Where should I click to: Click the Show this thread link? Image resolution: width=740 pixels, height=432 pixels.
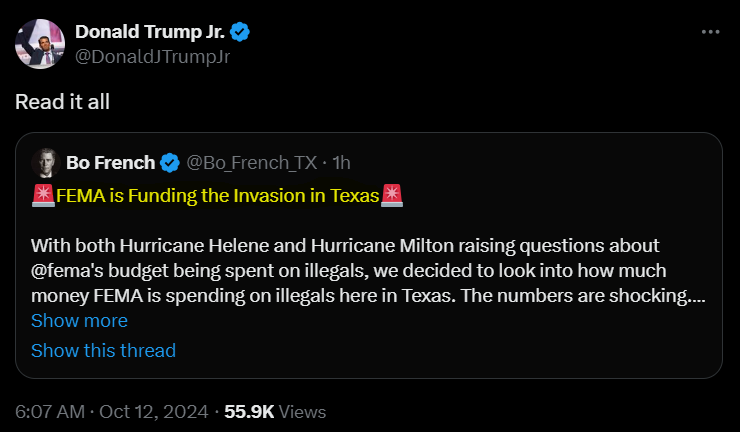pyautogui.click(x=103, y=350)
